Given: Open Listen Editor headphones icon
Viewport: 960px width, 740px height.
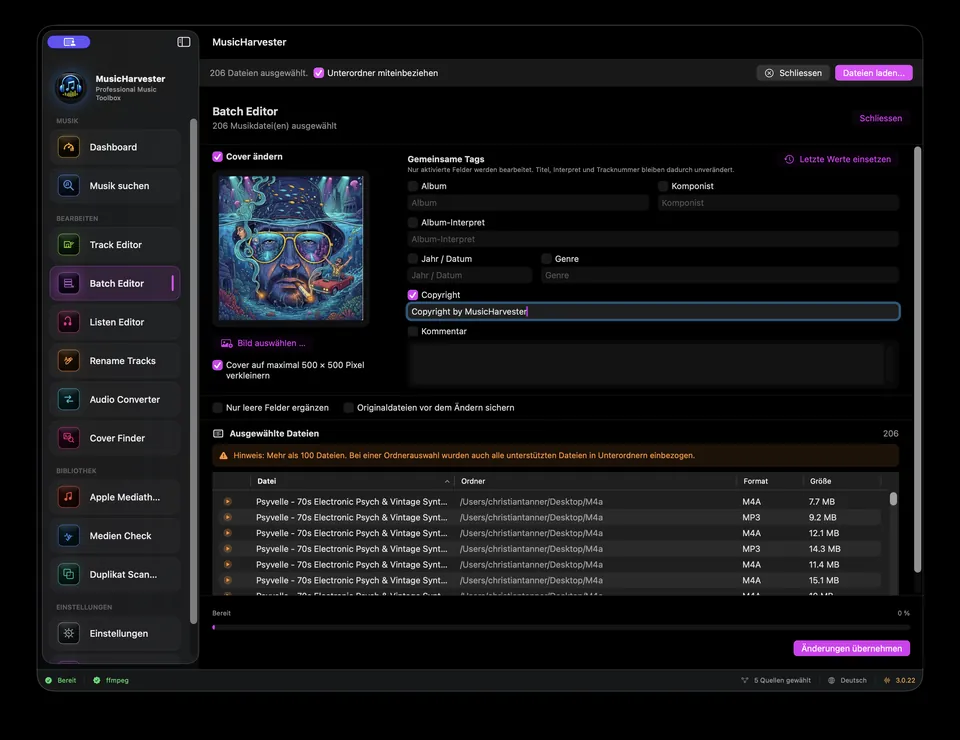Looking at the screenshot, I should pos(69,322).
